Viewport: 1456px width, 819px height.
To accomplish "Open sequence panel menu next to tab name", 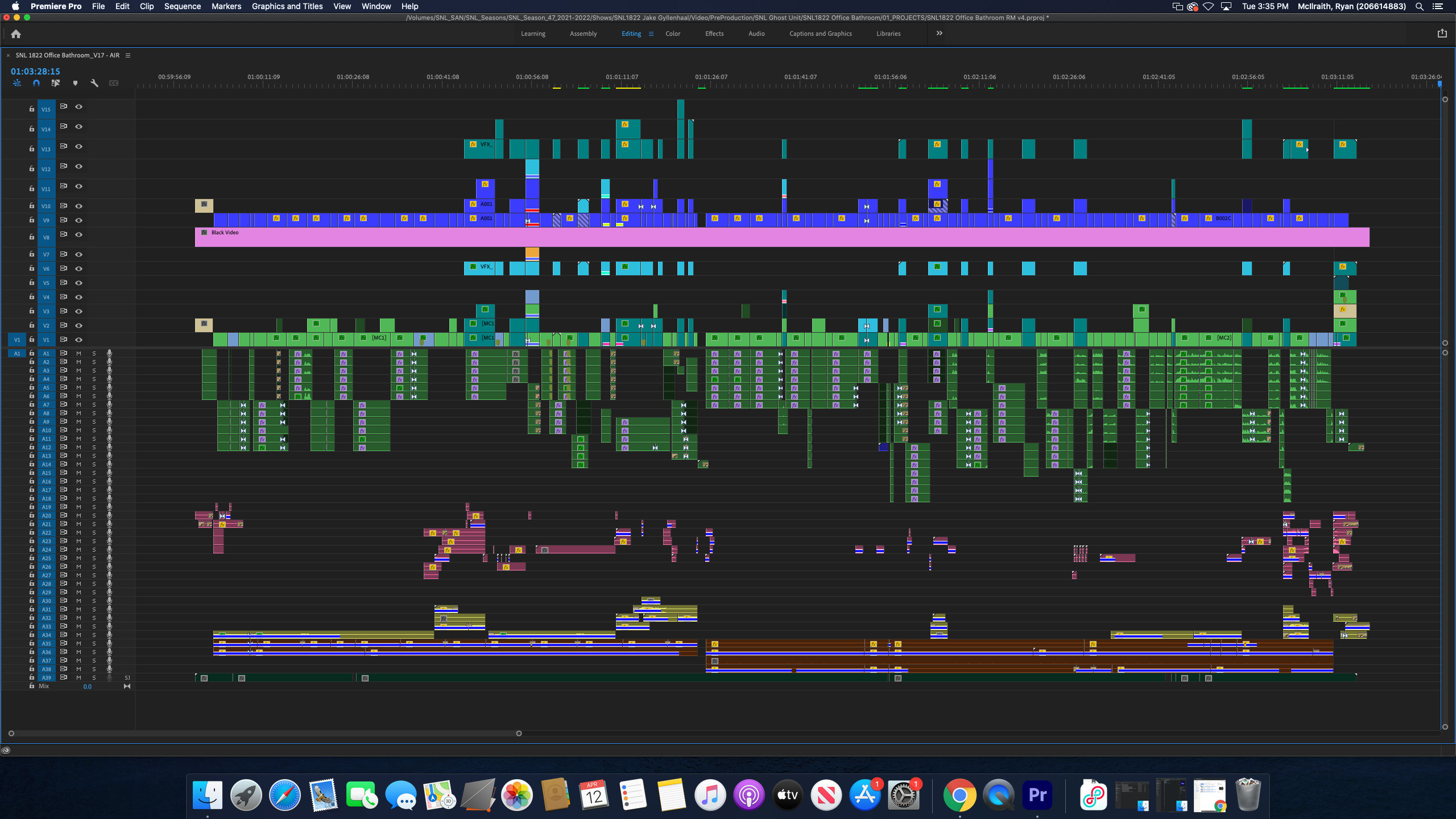I will tap(128, 55).
